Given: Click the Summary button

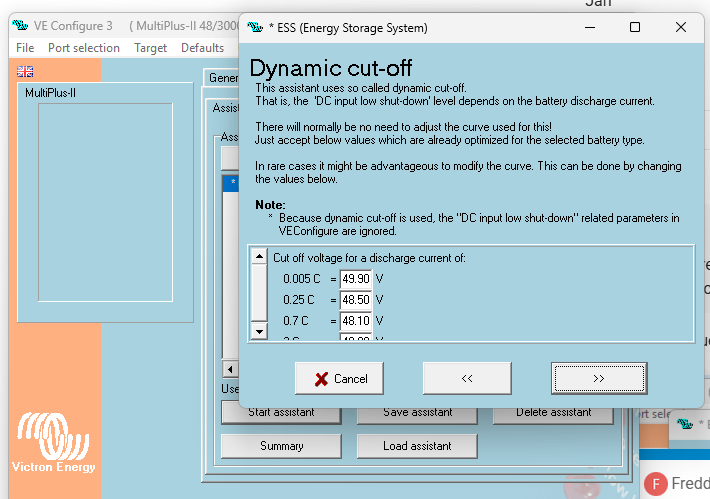Looking at the screenshot, I should coord(281,446).
